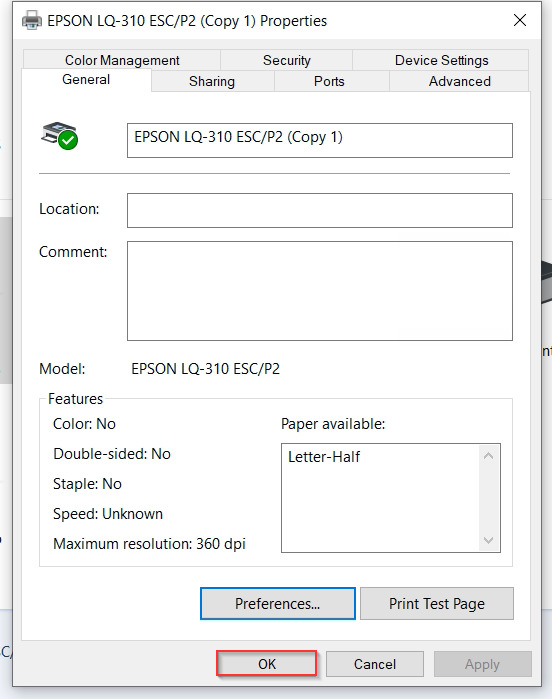Close the Properties dialog with X
Image resolution: width=552 pixels, height=699 pixels.
[x=519, y=20]
